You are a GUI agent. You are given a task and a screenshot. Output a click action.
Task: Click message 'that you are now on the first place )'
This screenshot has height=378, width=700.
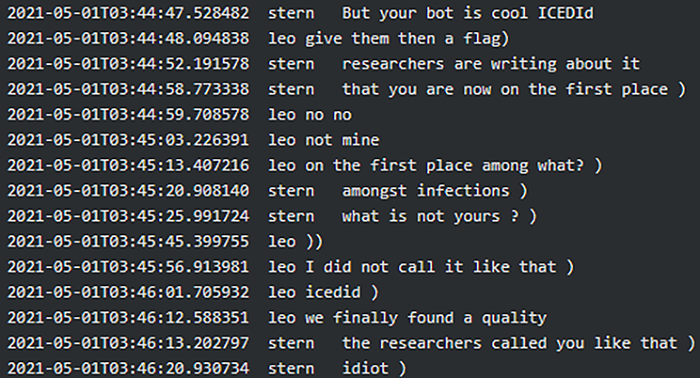514,89
